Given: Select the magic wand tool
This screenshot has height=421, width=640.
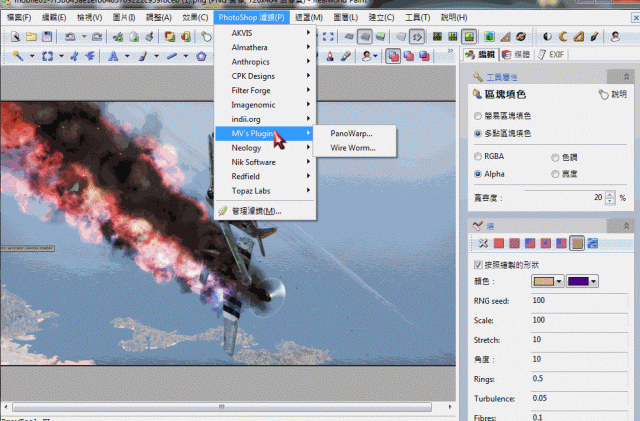Looking at the screenshot, I should (x=18, y=56).
